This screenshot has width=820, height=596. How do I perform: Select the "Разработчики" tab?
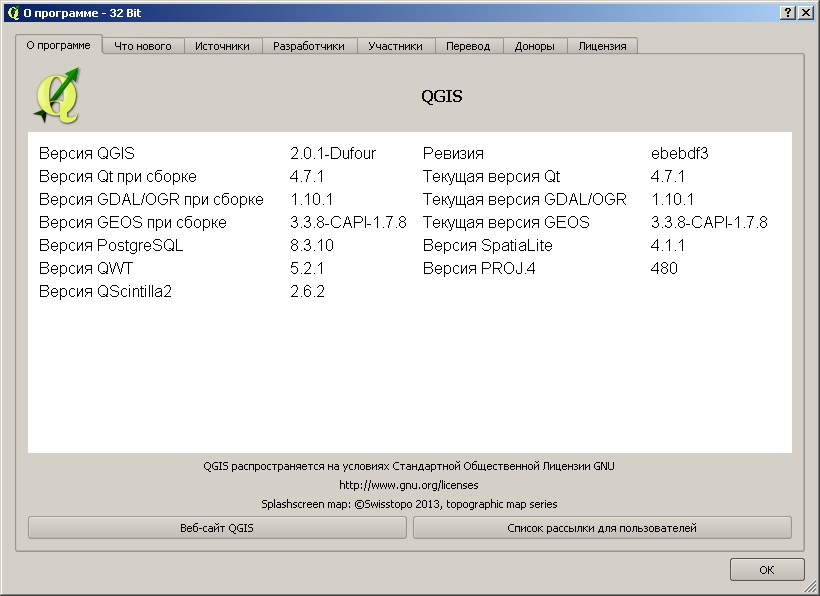tap(310, 45)
